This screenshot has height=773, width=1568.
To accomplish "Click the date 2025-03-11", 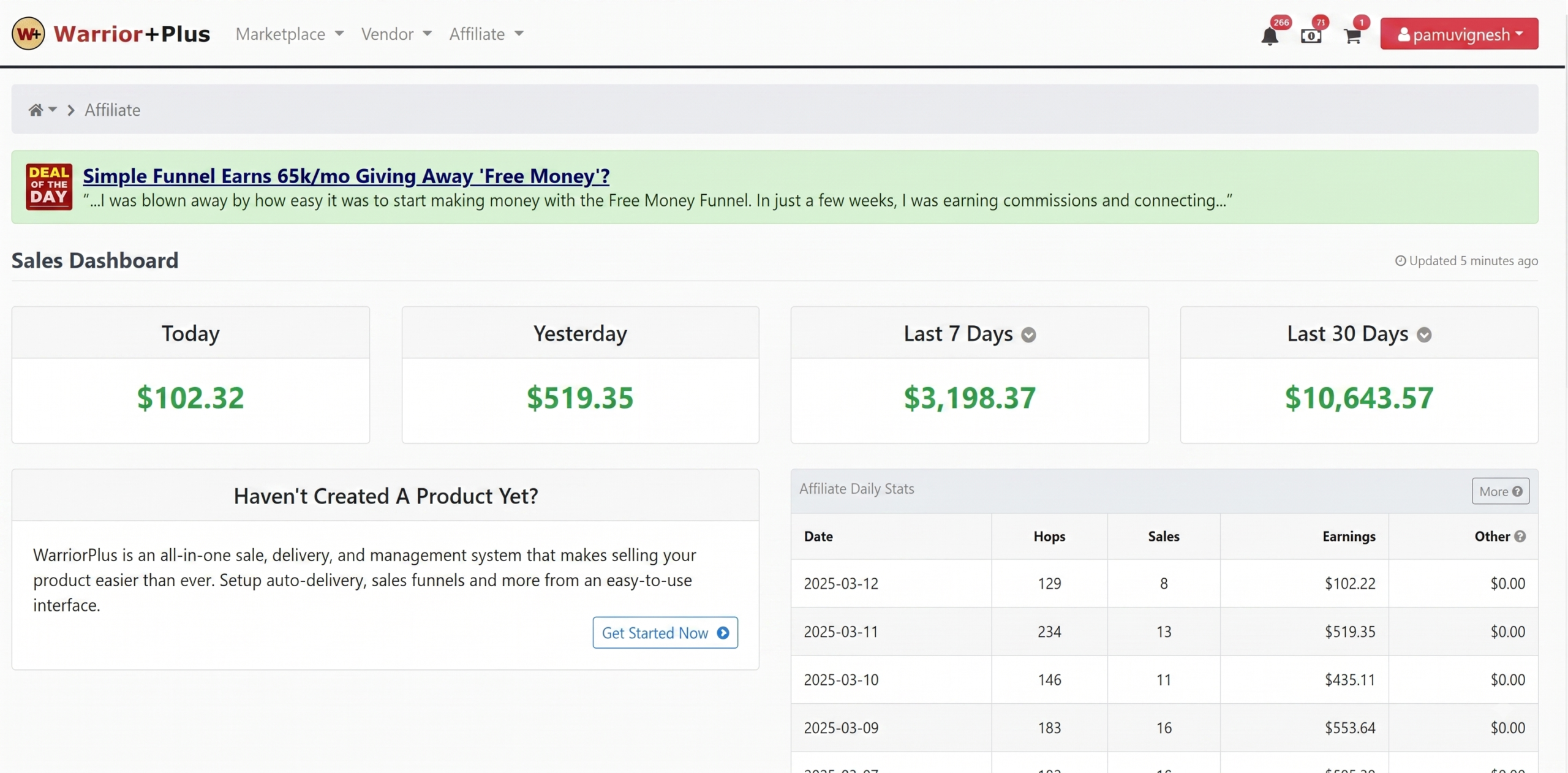I will (841, 632).
